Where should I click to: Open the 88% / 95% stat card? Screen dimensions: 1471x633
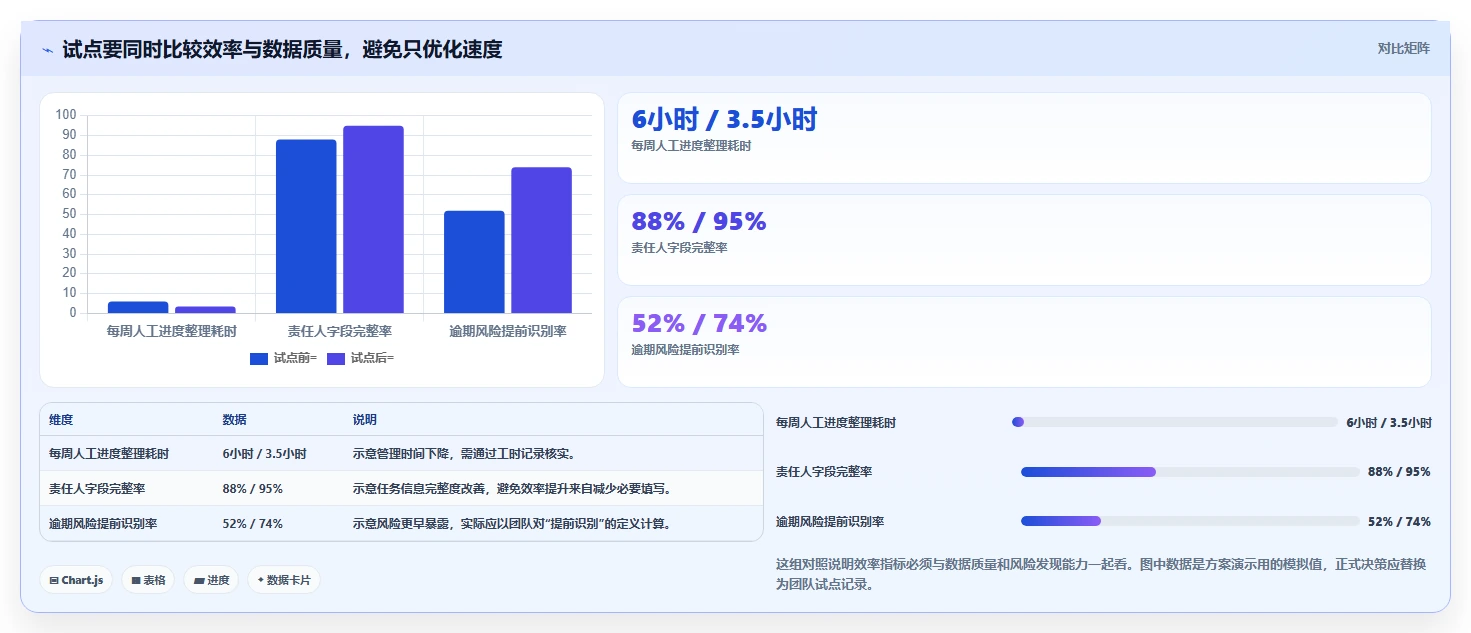click(1024, 240)
